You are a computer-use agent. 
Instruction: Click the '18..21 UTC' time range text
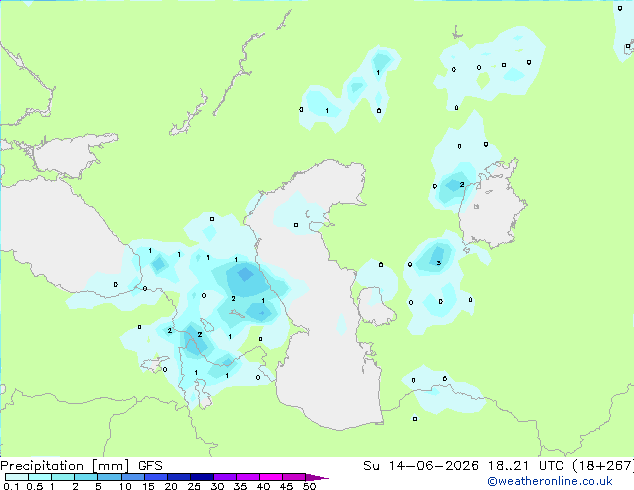click(x=526, y=466)
